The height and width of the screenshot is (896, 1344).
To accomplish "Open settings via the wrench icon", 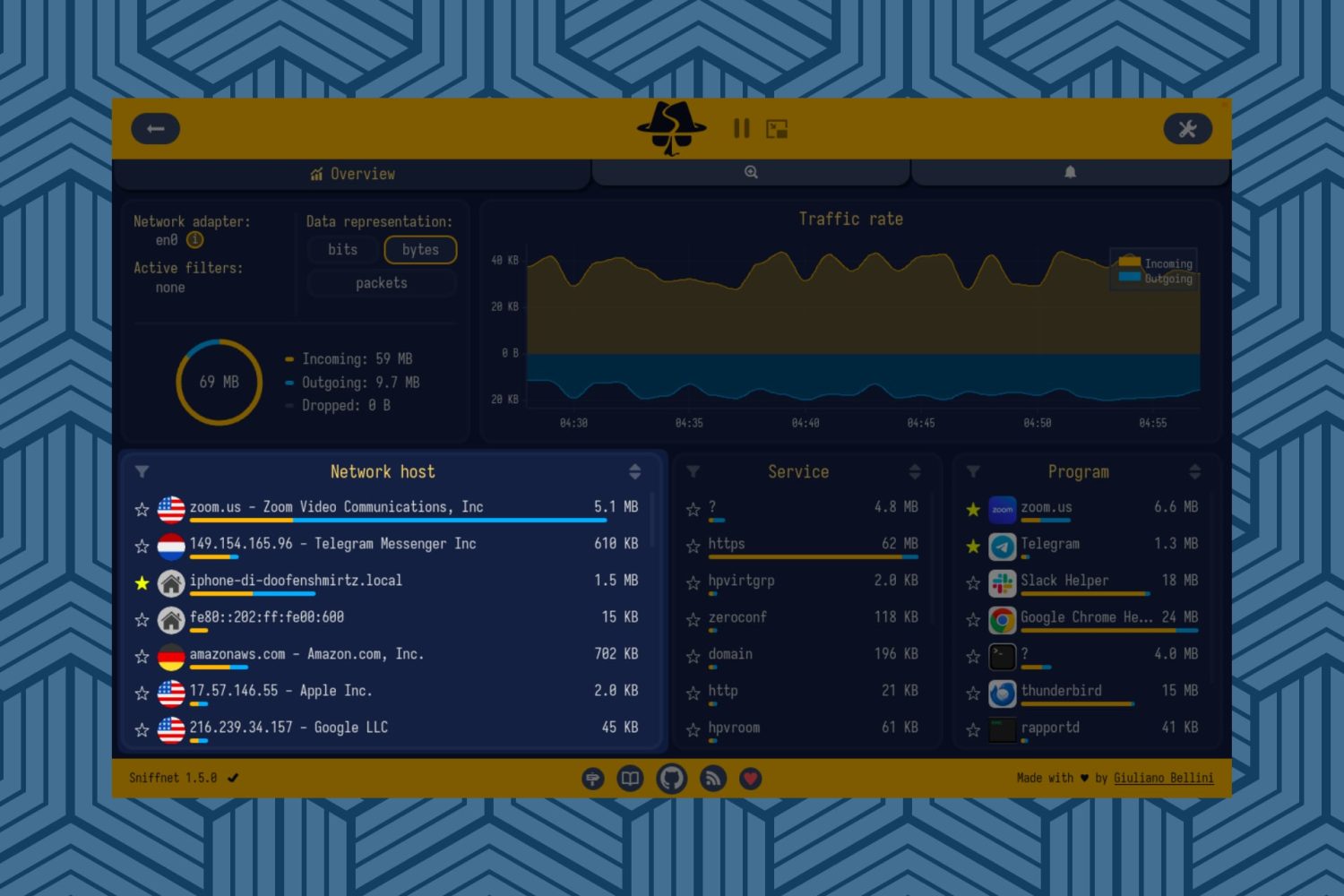I will (x=1187, y=129).
